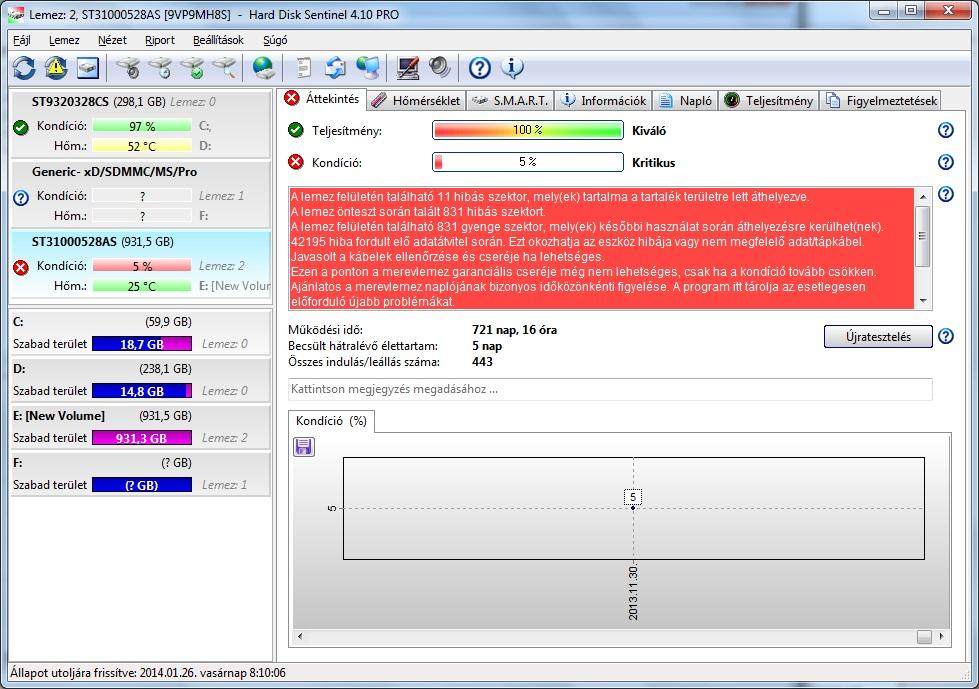Image resolution: width=979 pixels, height=689 pixels.
Task: Select the ST31000528AS disk entry
Action: pos(140,264)
